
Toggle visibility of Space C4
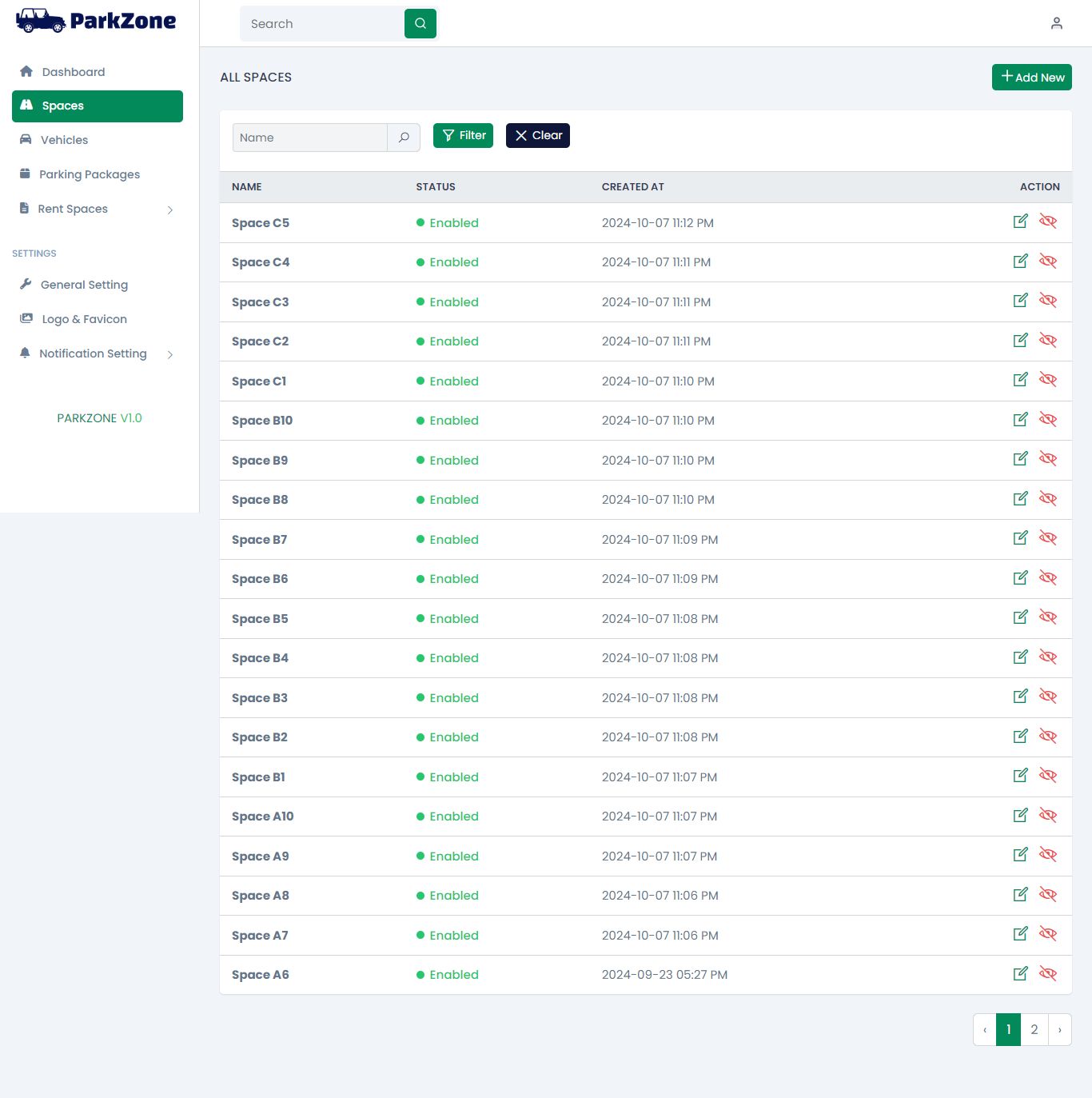[x=1047, y=262]
